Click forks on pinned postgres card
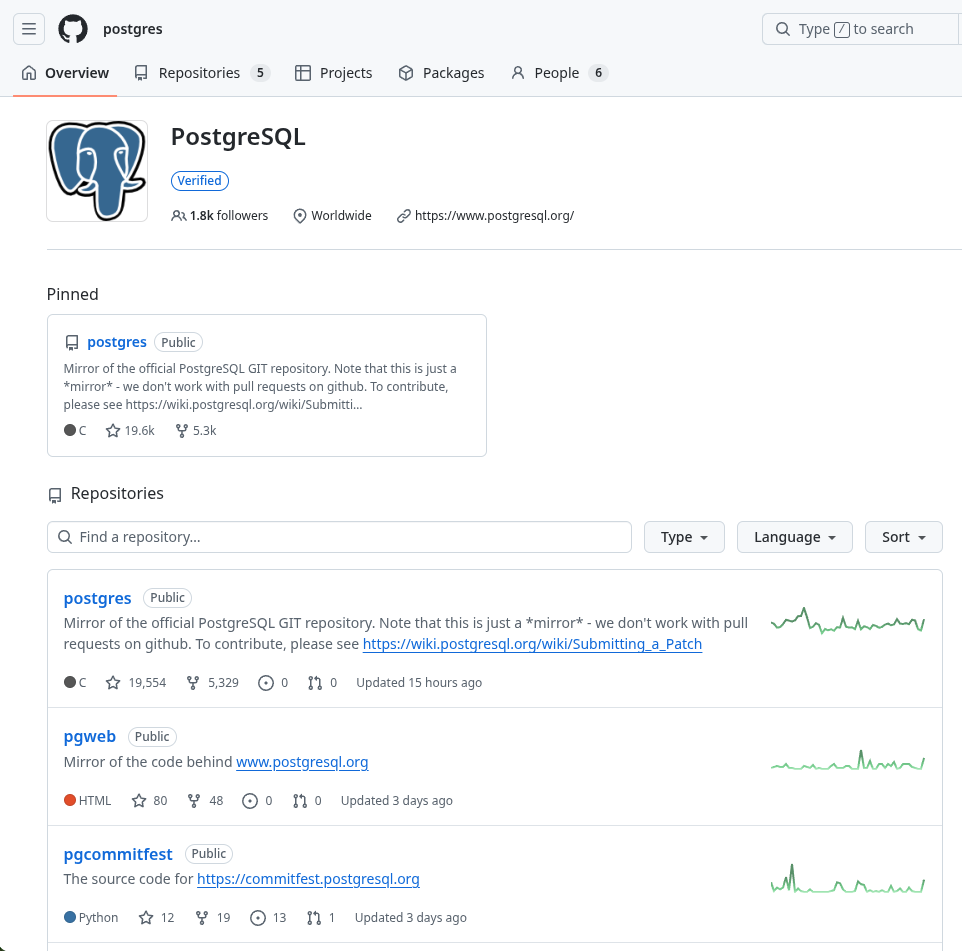The width and height of the screenshot is (962, 951). tap(195, 431)
